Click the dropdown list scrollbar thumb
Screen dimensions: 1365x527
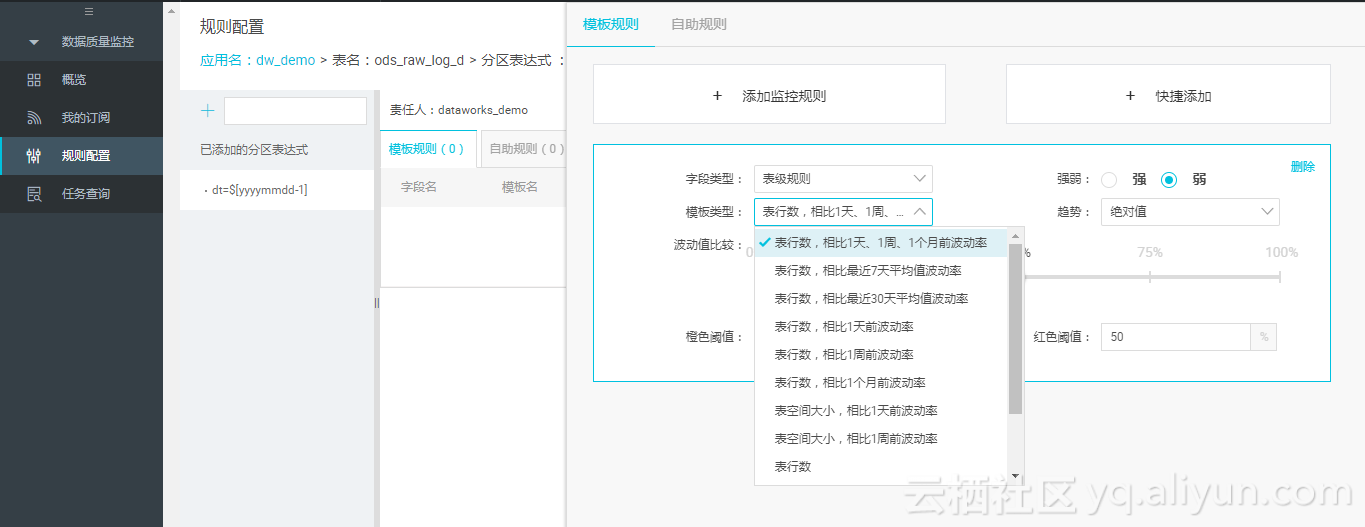(x=1015, y=328)
